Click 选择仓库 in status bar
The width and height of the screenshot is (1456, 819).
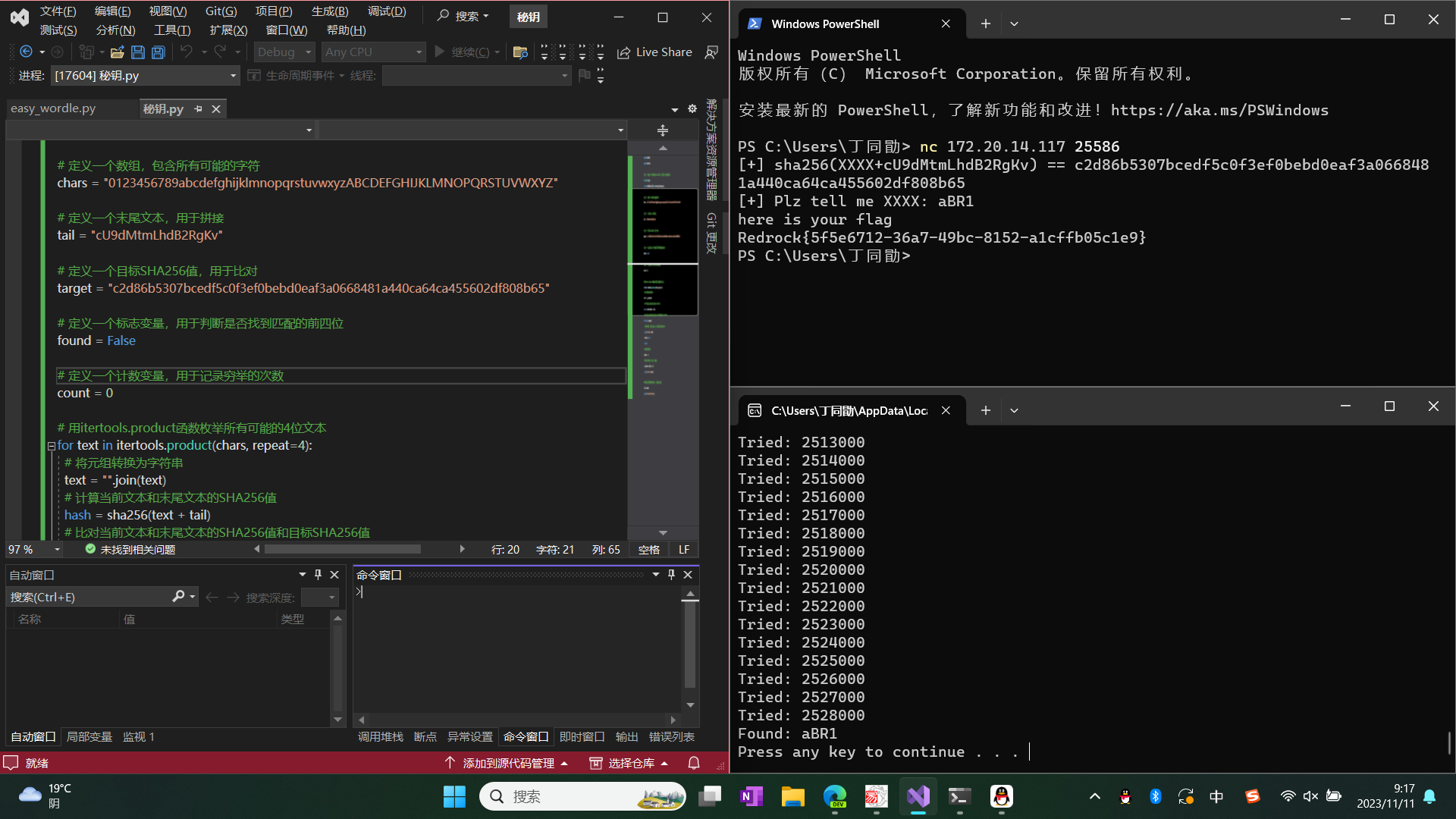click(x=629, y=763)
